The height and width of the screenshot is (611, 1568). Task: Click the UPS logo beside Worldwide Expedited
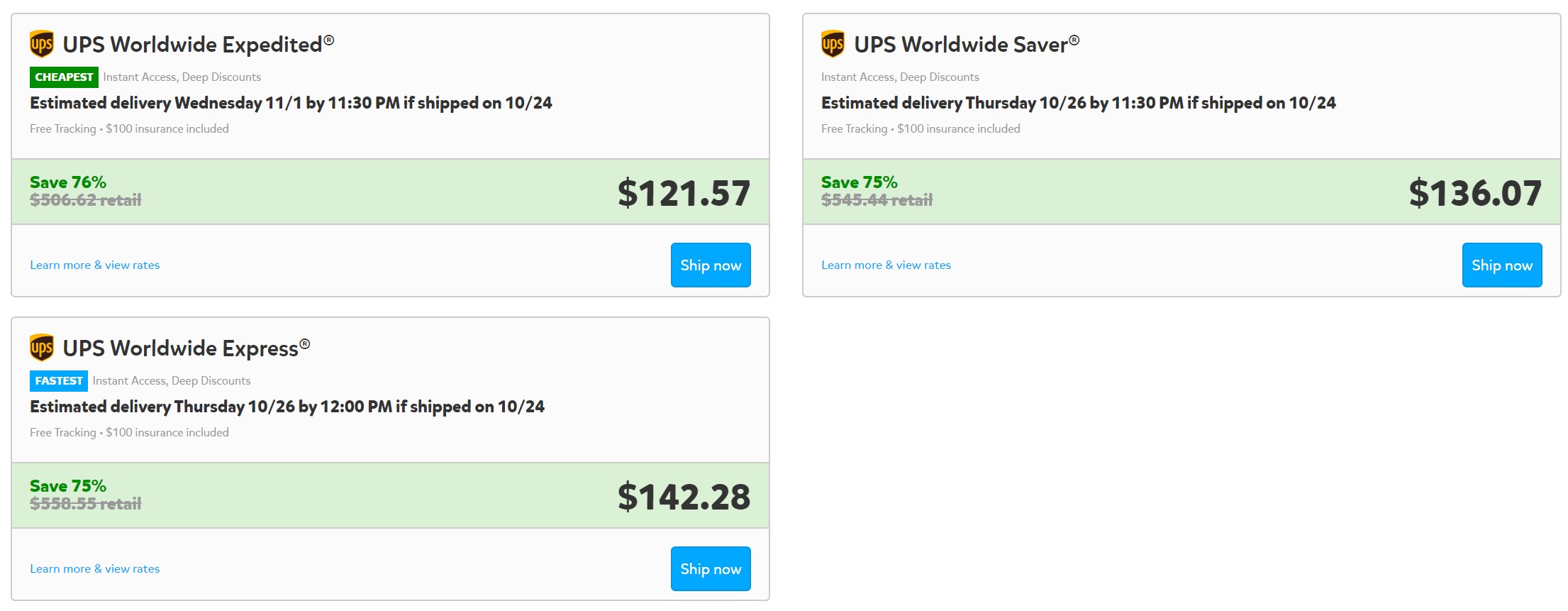tap(42, 44)
